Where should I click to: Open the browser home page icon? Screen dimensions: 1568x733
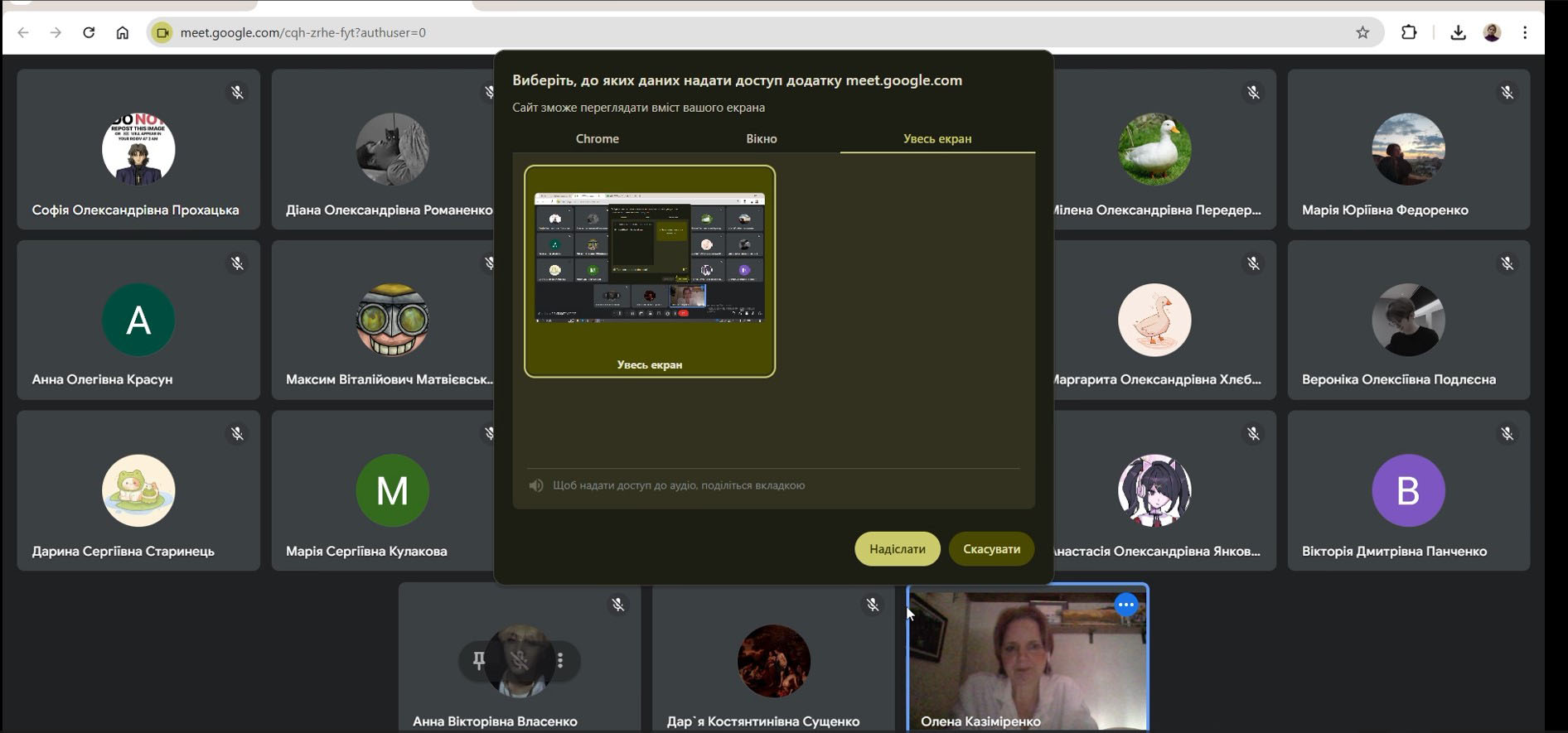click(123, 32)
